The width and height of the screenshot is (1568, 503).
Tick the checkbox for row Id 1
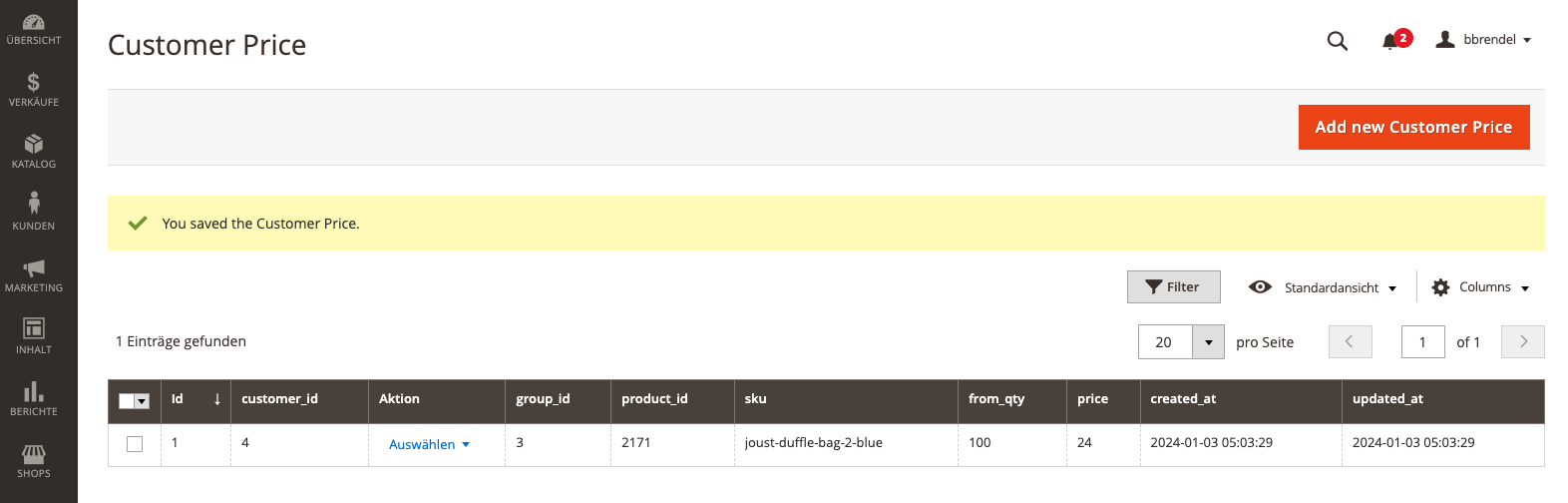[135, 444]
